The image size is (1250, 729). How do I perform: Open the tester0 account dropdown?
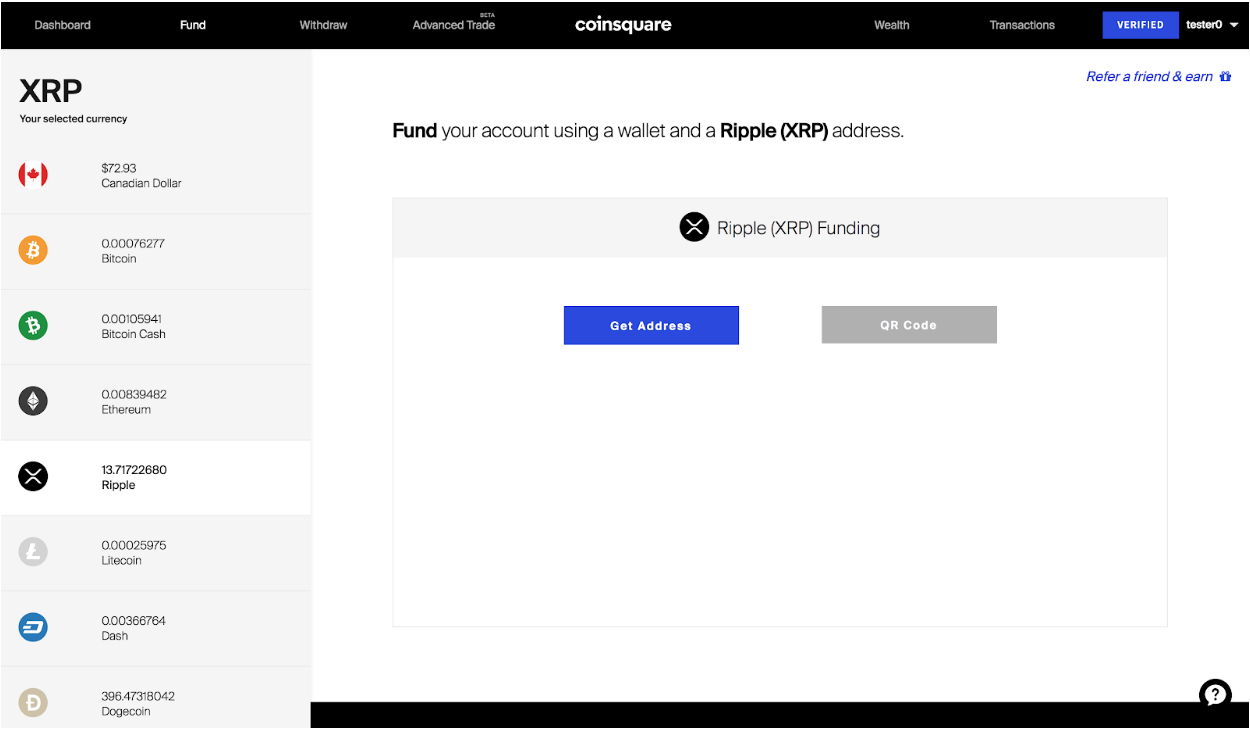pyautogui.click(x=1212, y=25)
